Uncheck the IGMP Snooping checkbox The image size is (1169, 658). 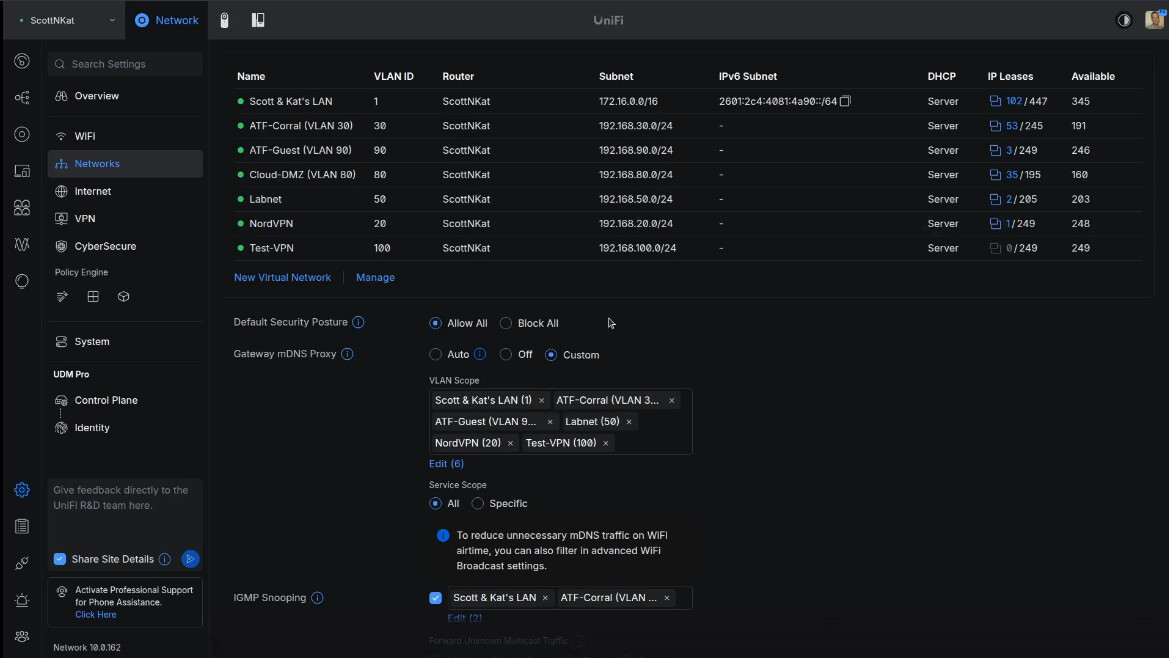[435, 598]
